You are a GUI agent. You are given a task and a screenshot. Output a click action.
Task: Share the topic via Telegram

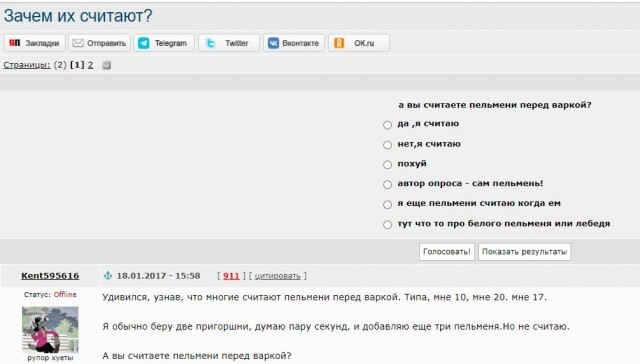tap(164, 43)
